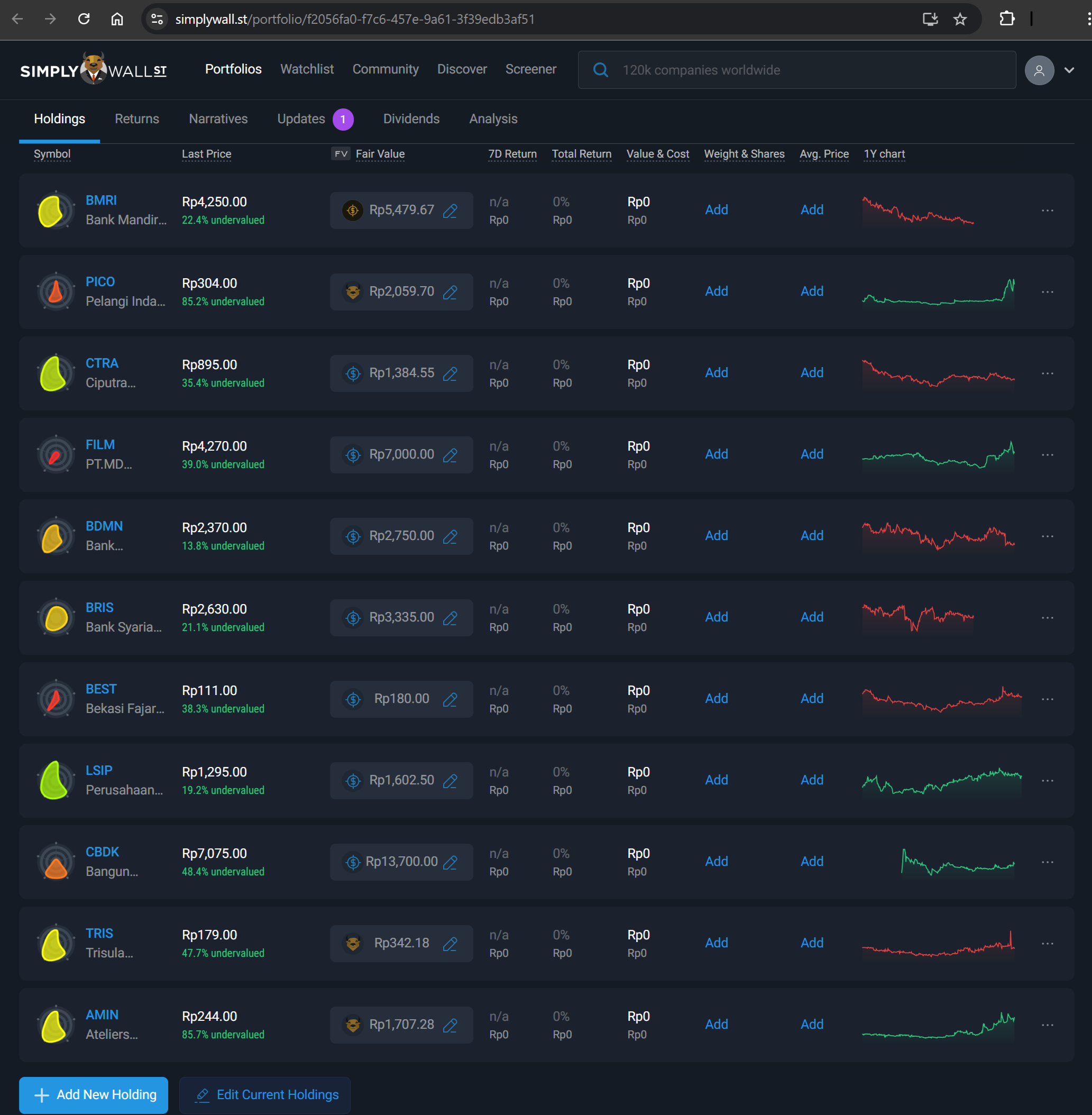Click Edit Current Holdings button

265,1094
